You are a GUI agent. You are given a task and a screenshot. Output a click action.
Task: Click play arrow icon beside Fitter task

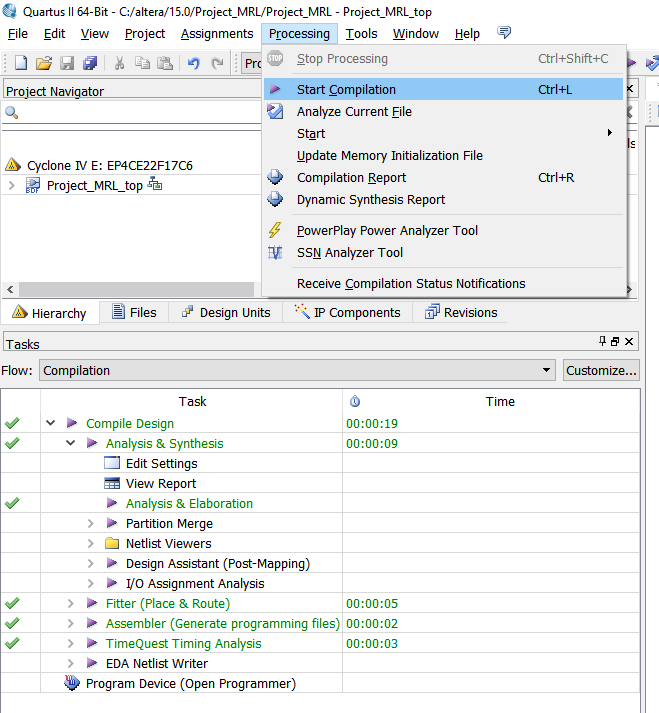tap(92, 603)
